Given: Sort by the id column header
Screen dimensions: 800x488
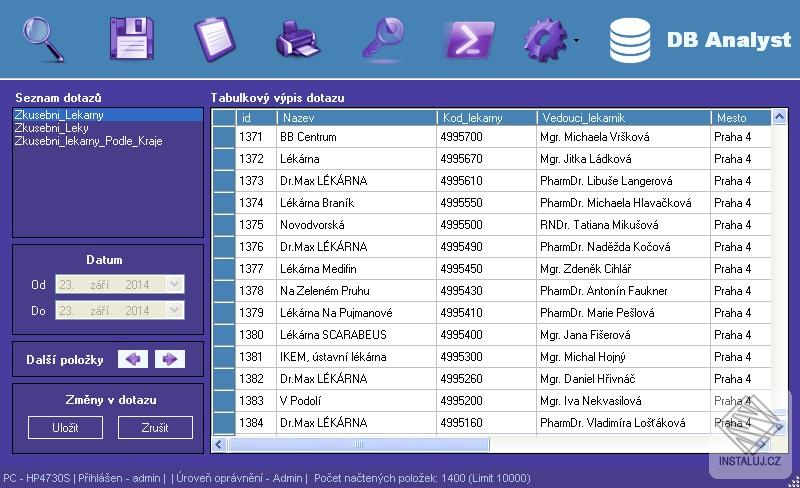Looking at the screenshot, I should 256,117.
